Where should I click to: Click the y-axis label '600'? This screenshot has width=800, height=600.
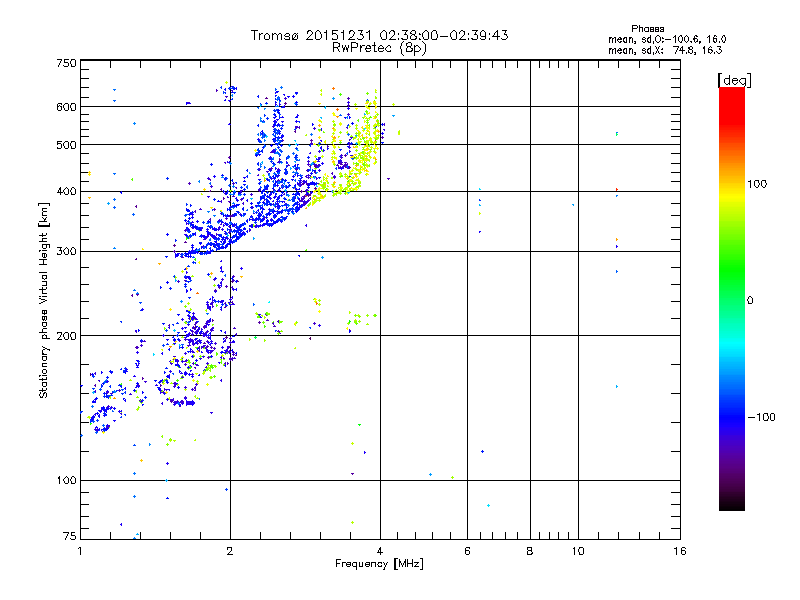(x=66, y=107)
